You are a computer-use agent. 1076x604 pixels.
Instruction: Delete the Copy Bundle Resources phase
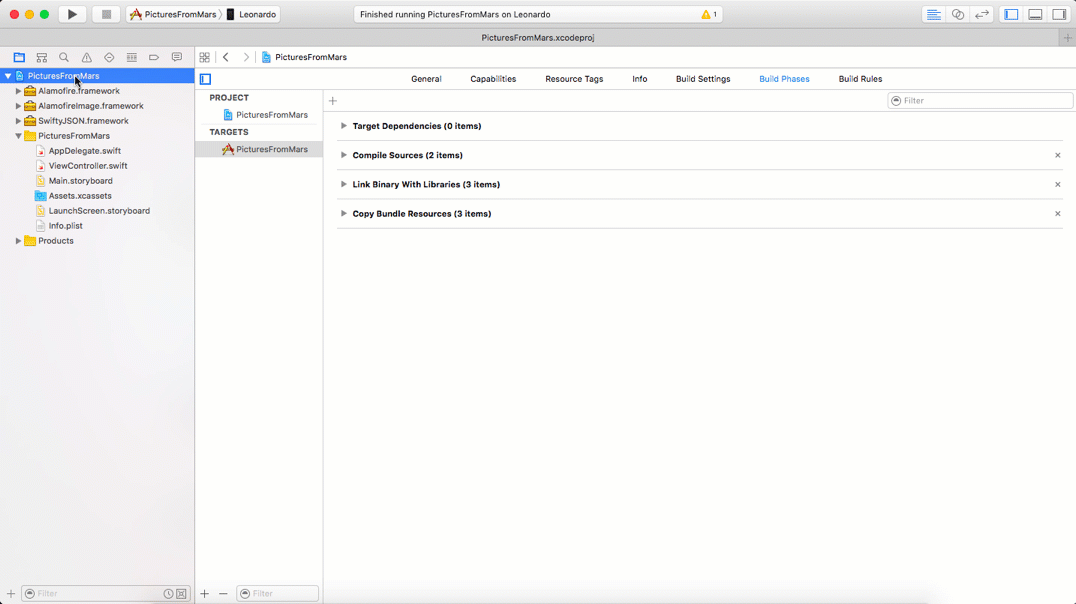pos(1057,213)
